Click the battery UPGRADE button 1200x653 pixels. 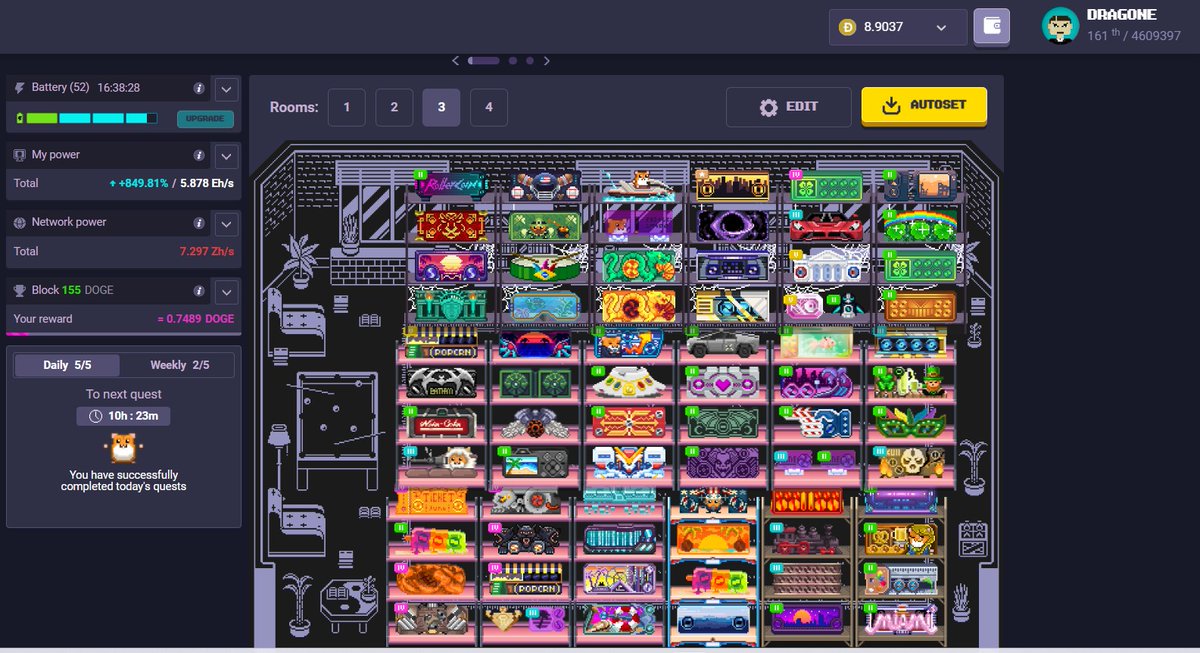(x=206, y=120)
